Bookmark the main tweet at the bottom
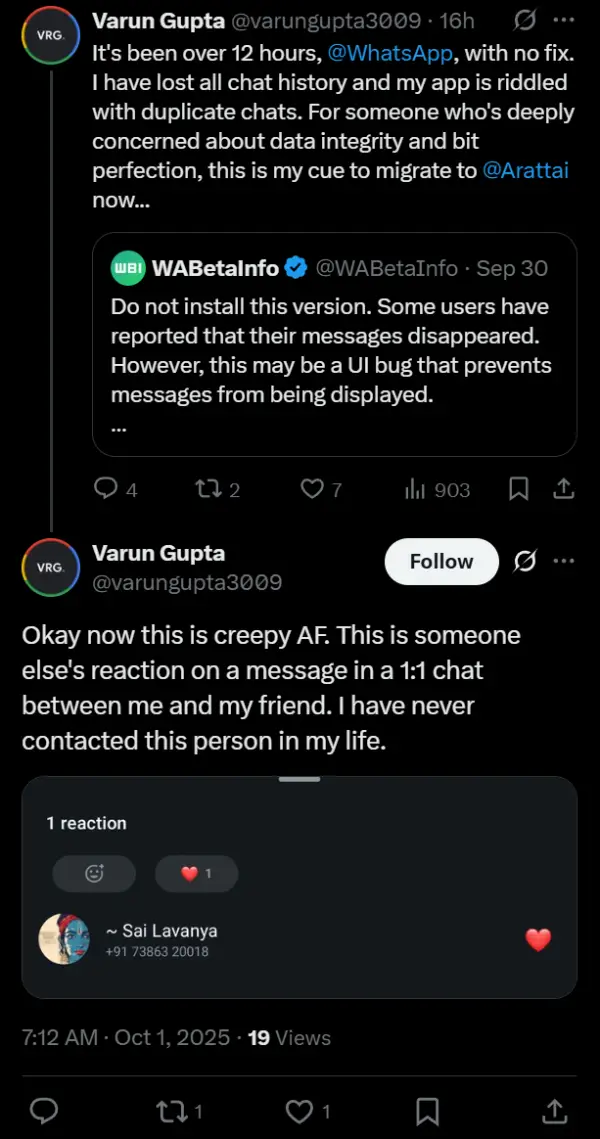600x1139 pixels. coord(427,1110)
